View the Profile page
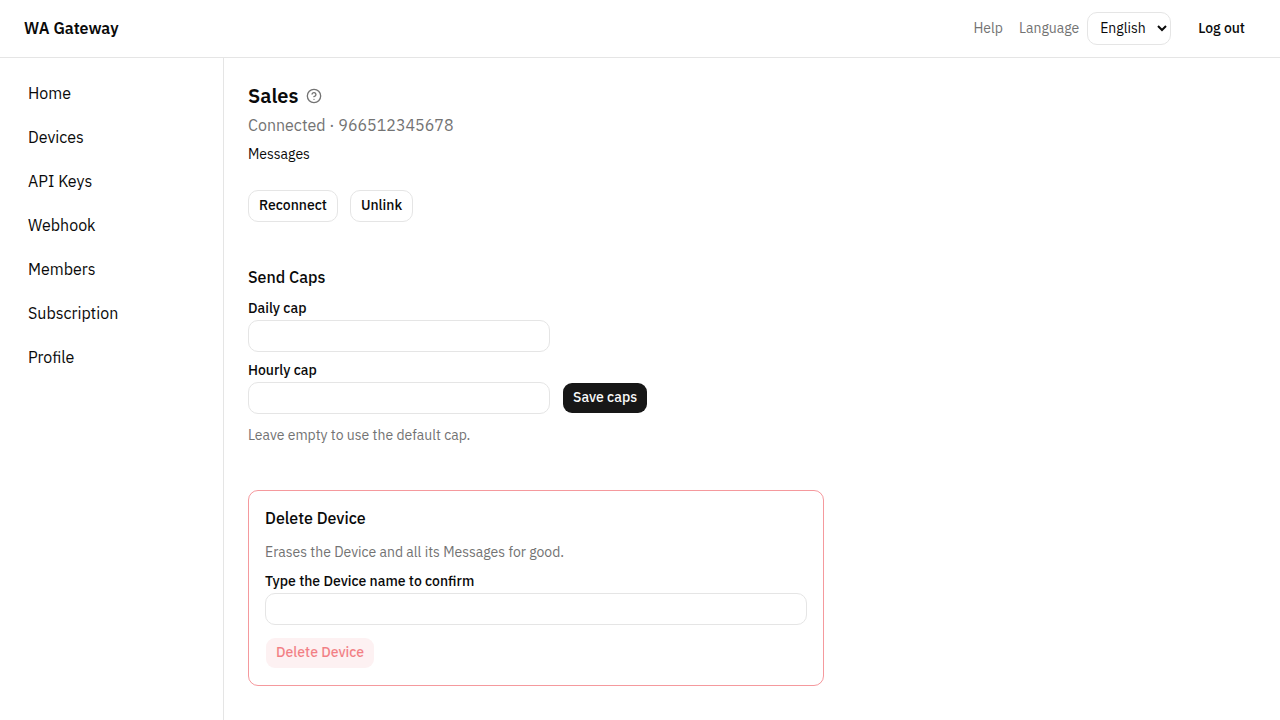 pos(51,357)
